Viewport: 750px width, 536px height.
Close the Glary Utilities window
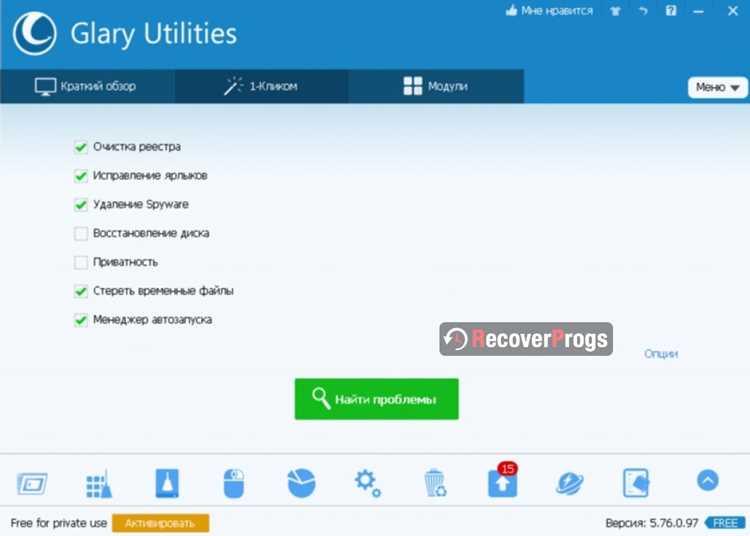point(733,11)
